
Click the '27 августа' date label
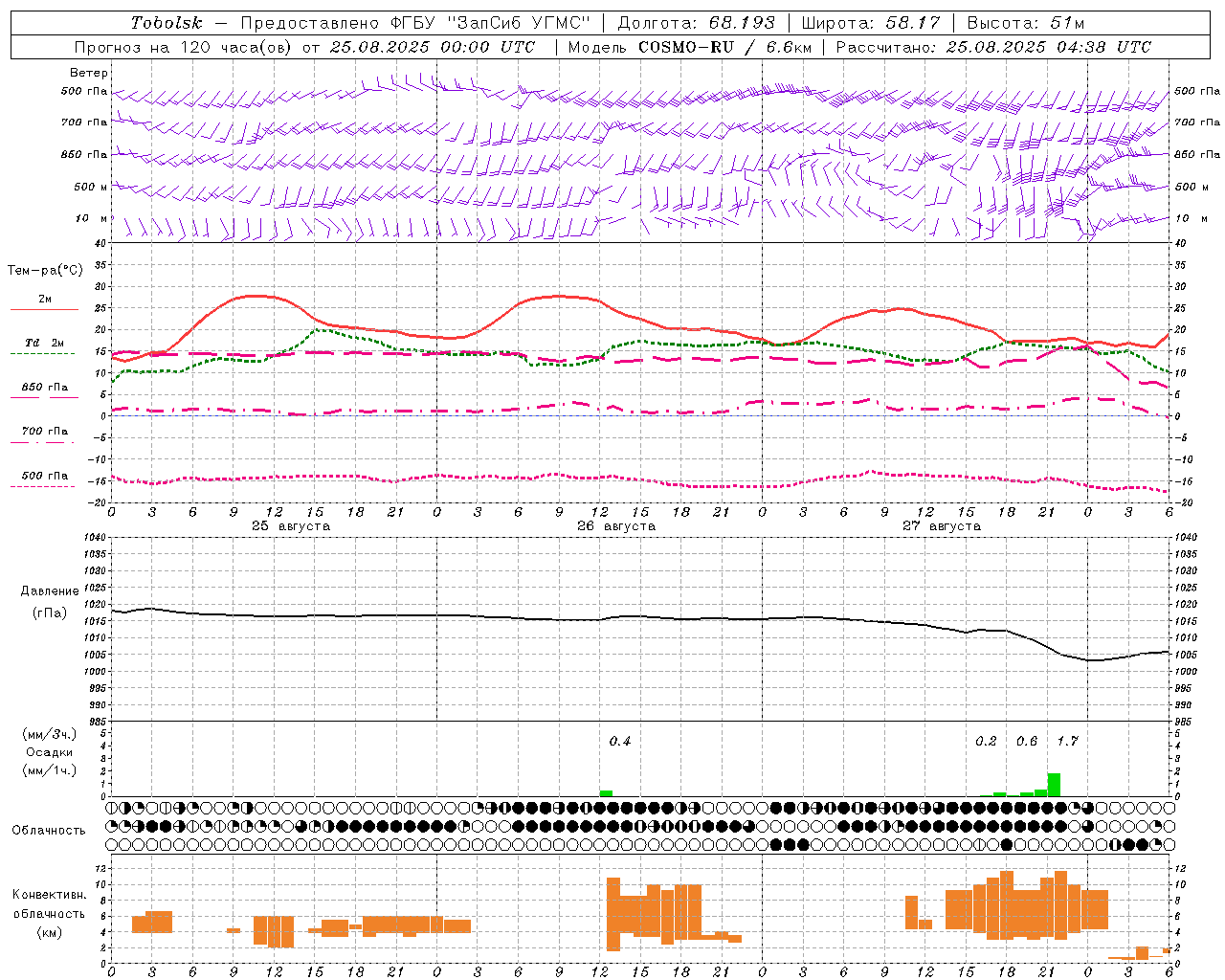point(942,526)
